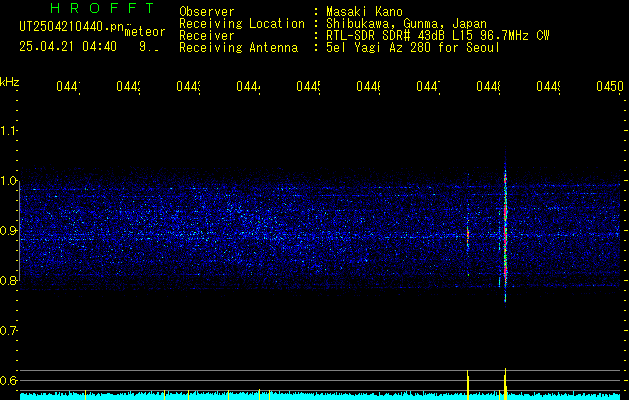Select the date stamp 25.04.21 04:40
This screenshot has width=629, height=400.
pos(68,47)
